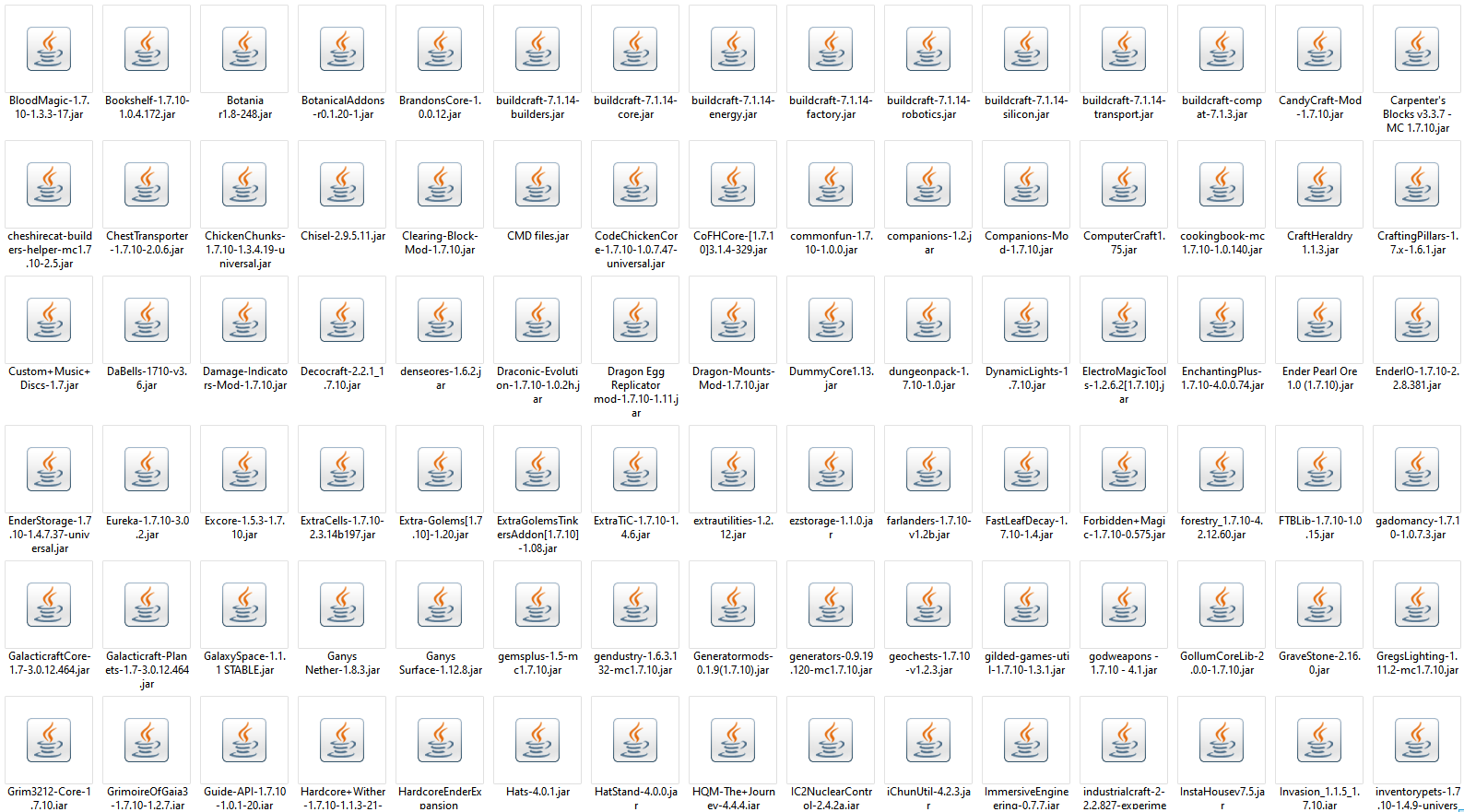Select CraftingPillars-1.7.x-1.6.1.jar icon
Image resolution: width=1464 pixels, height=812 pixels.
[x=1417, y=184]
